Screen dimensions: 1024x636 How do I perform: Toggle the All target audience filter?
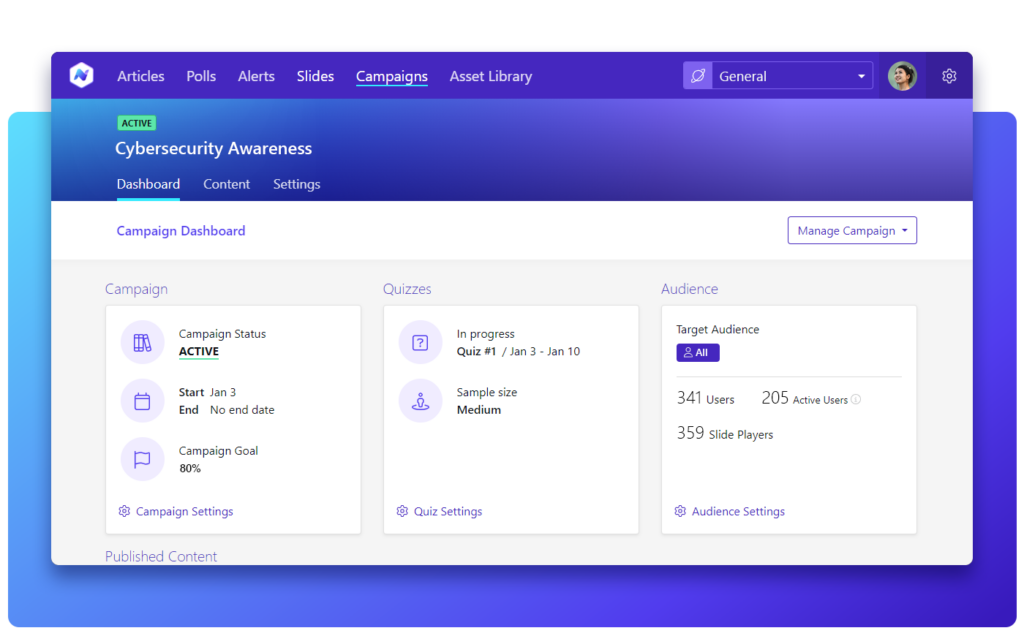coord(697,352)
